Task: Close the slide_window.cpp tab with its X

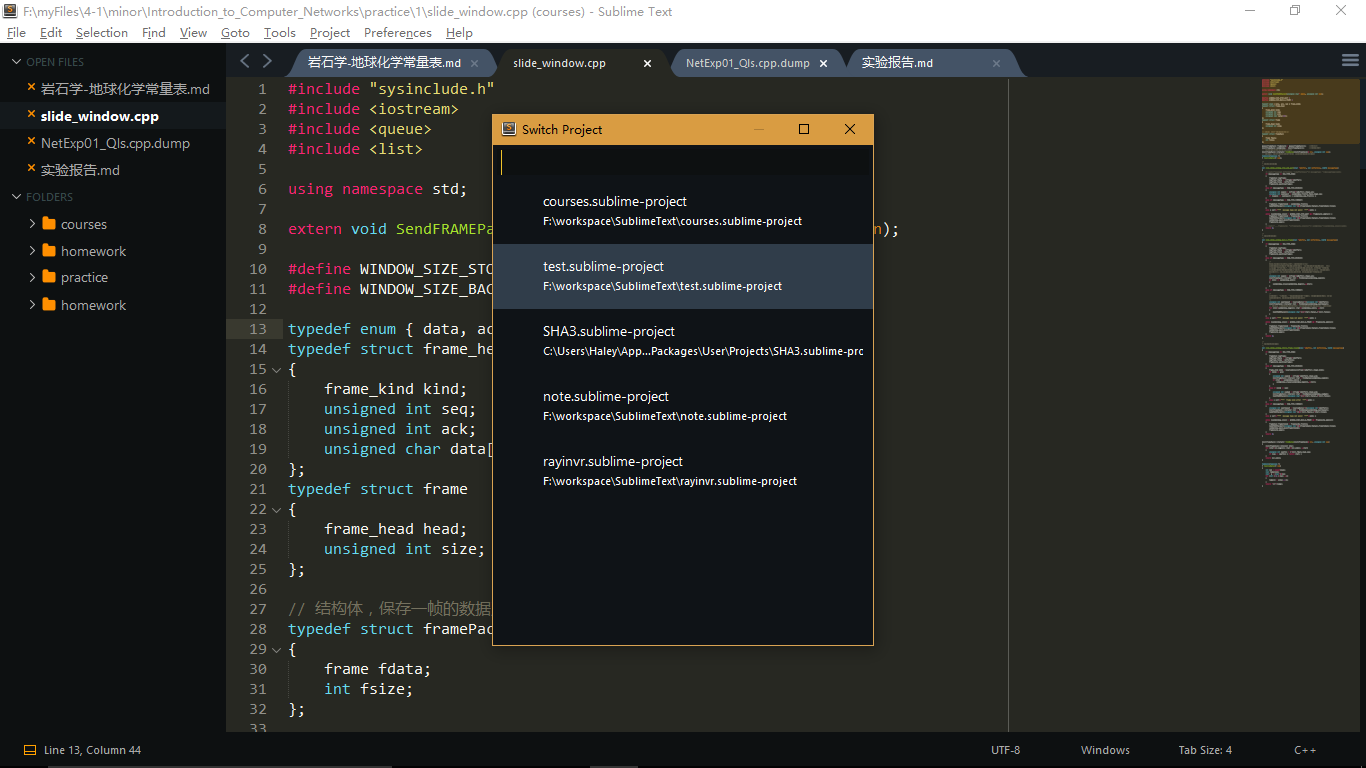Action: (647, 63)
